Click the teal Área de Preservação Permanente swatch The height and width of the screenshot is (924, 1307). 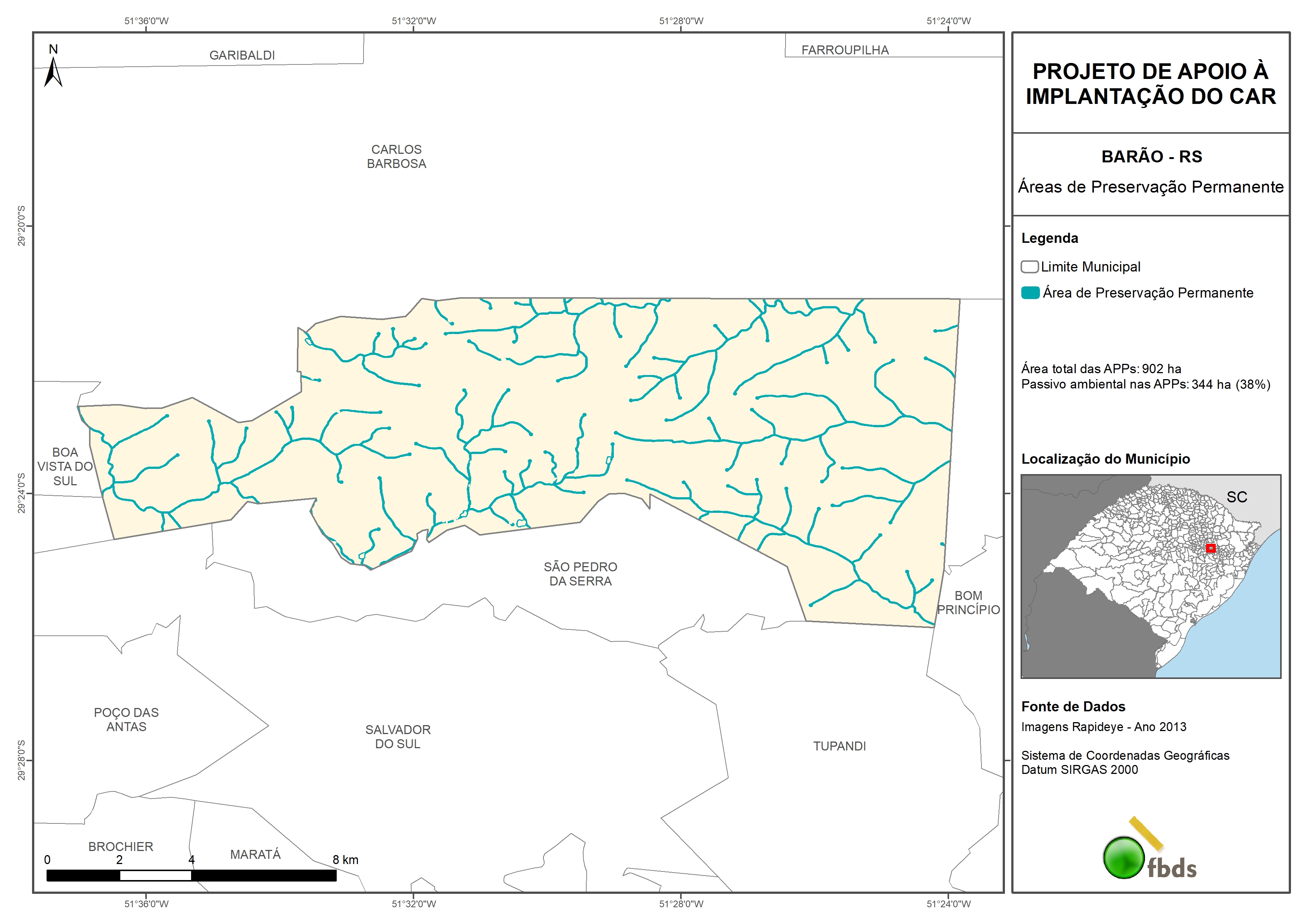coord(1030,293)
